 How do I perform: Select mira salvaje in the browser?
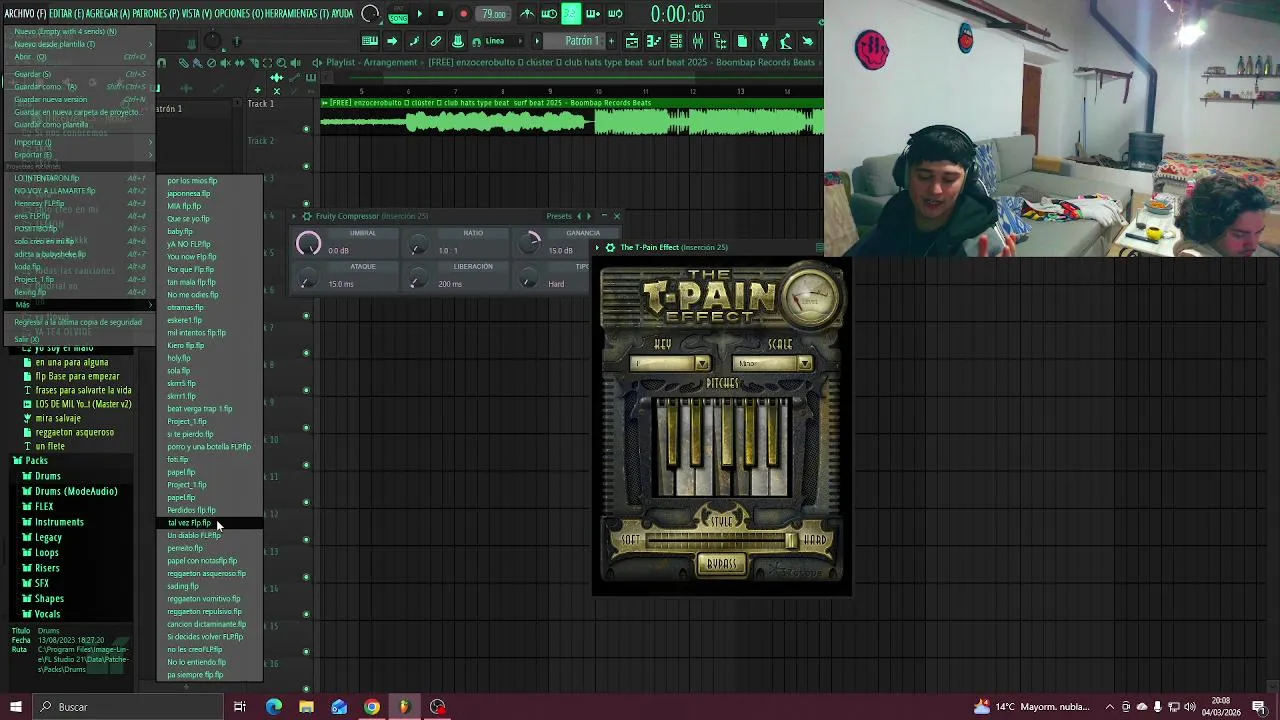[x=58, y=419]
